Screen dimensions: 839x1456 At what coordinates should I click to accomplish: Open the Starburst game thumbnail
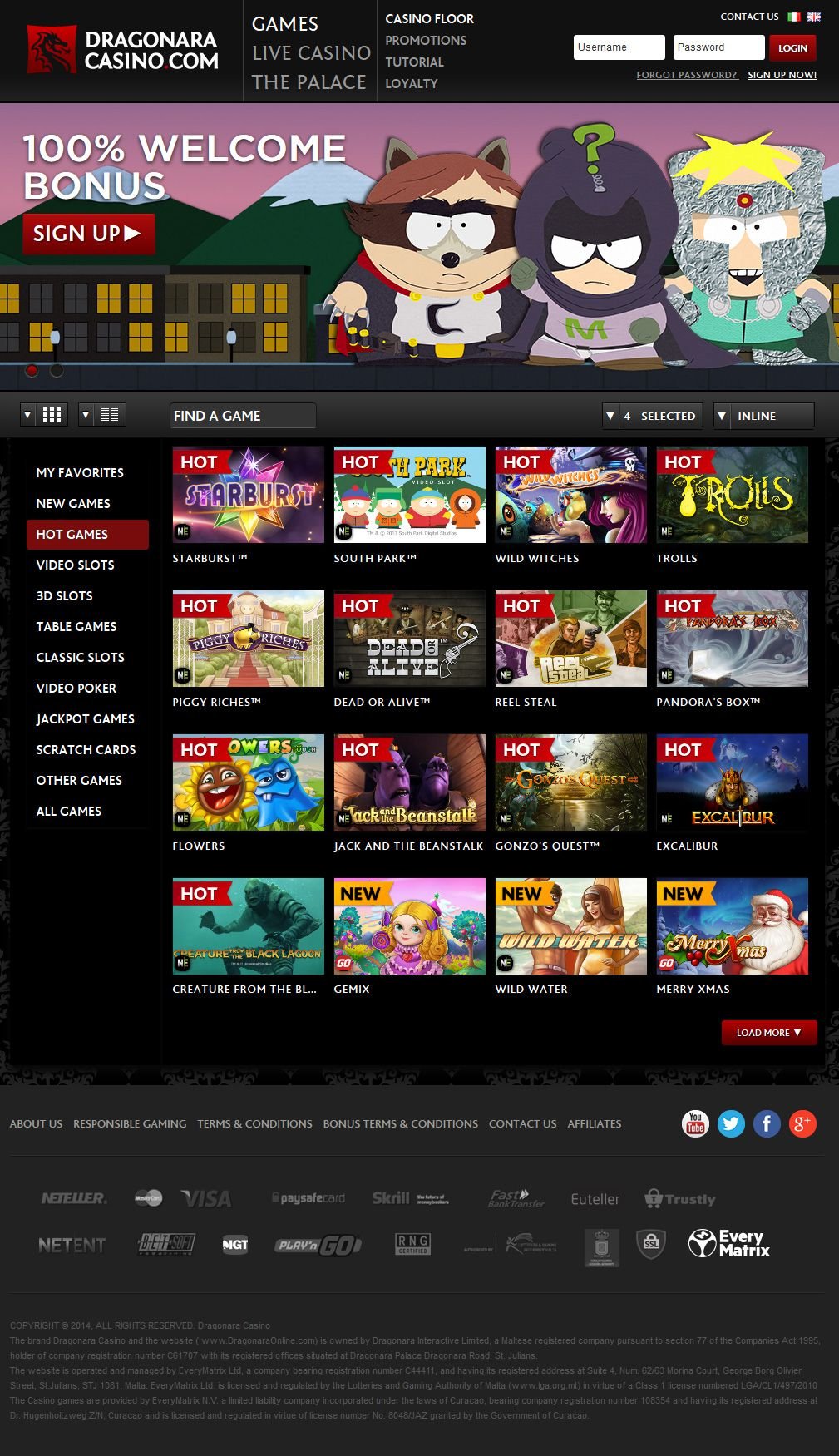point(248,495)
